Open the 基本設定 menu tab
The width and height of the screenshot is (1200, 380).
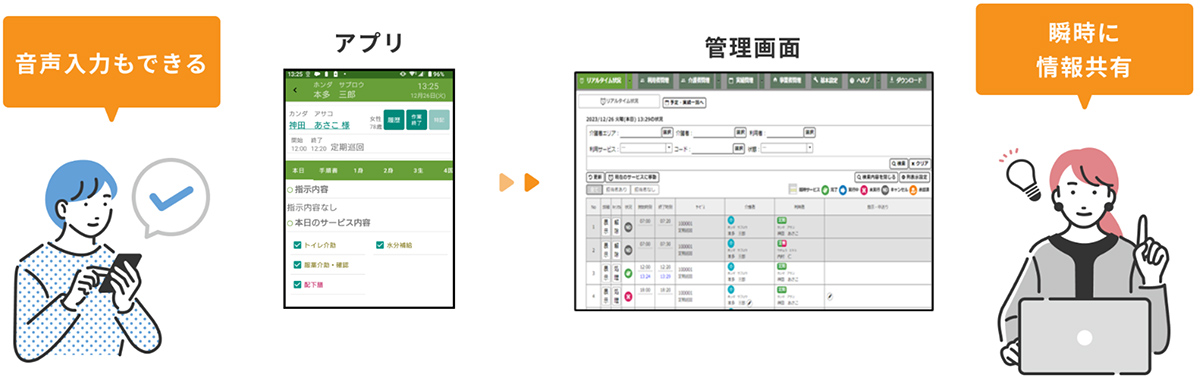(x=826, y=80)
